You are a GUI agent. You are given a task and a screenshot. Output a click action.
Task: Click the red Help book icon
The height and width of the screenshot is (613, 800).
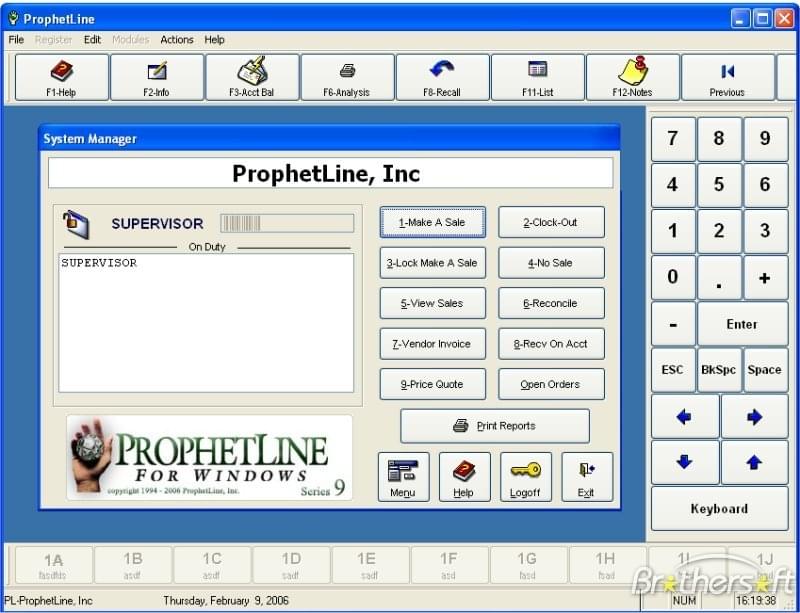tap(464, 476)
